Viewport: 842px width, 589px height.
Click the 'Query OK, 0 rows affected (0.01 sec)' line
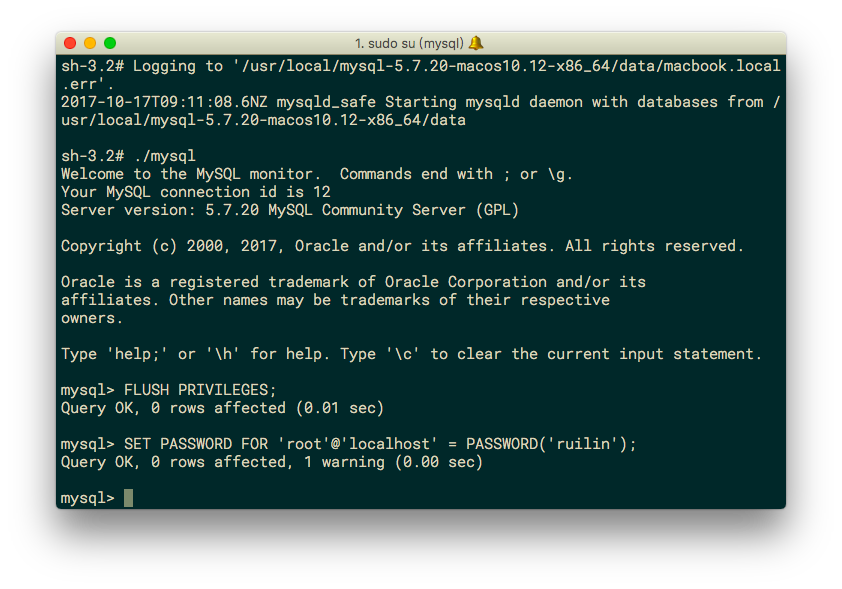pyautogui.click(x=222, y=408)
